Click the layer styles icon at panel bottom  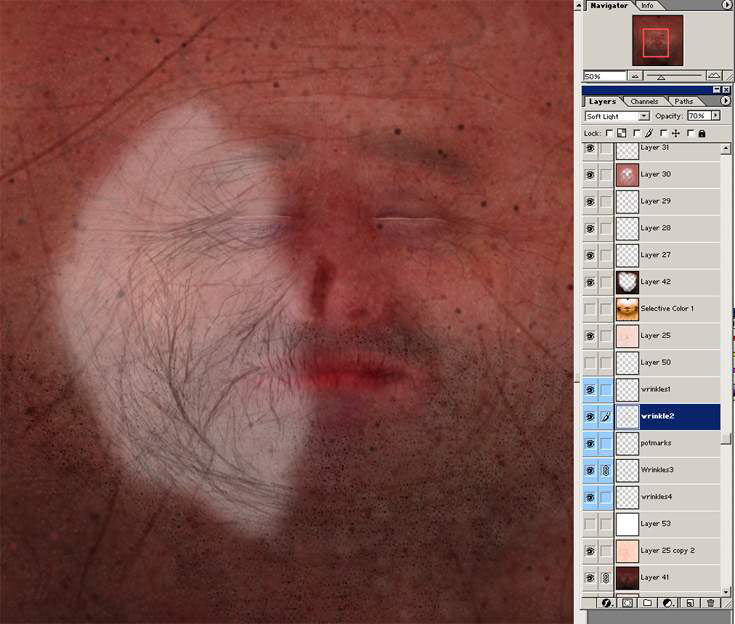click(607, 604)
